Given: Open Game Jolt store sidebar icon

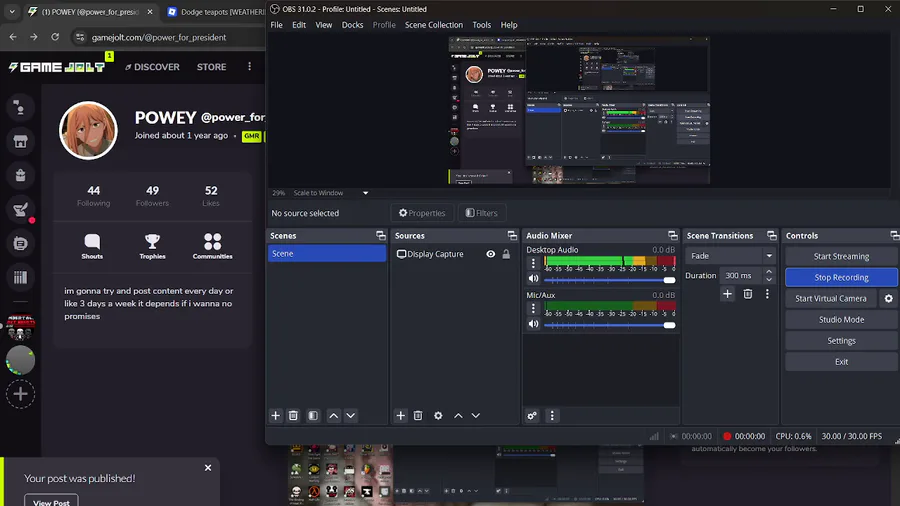Looking at the screenshot, I should (20, 142).
